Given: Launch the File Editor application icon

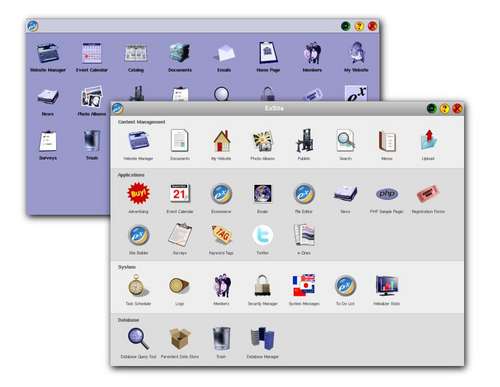Looking at the screenshot, I should click(304, 194).
